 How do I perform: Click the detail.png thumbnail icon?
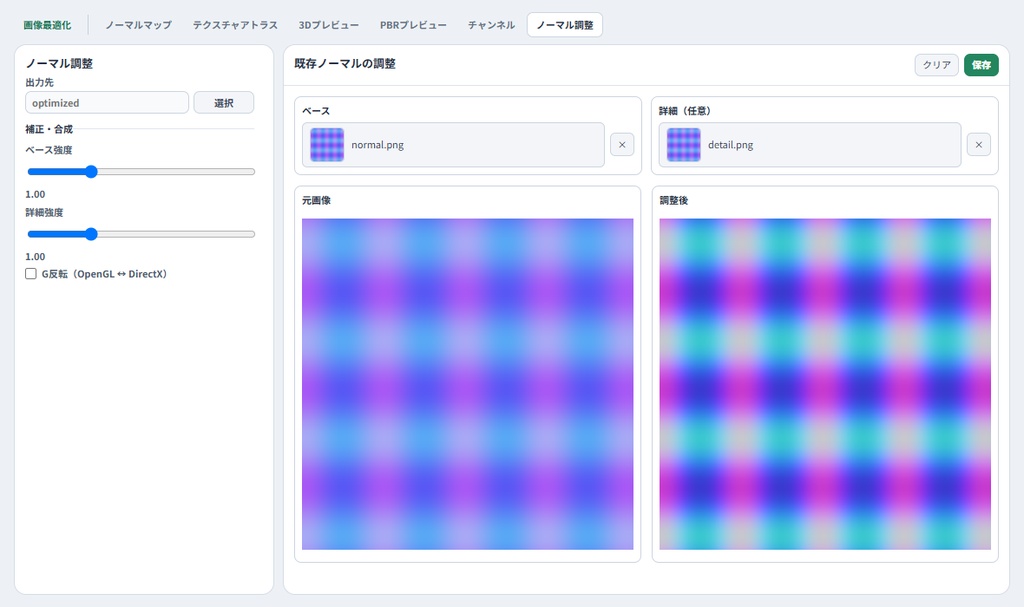683,145
